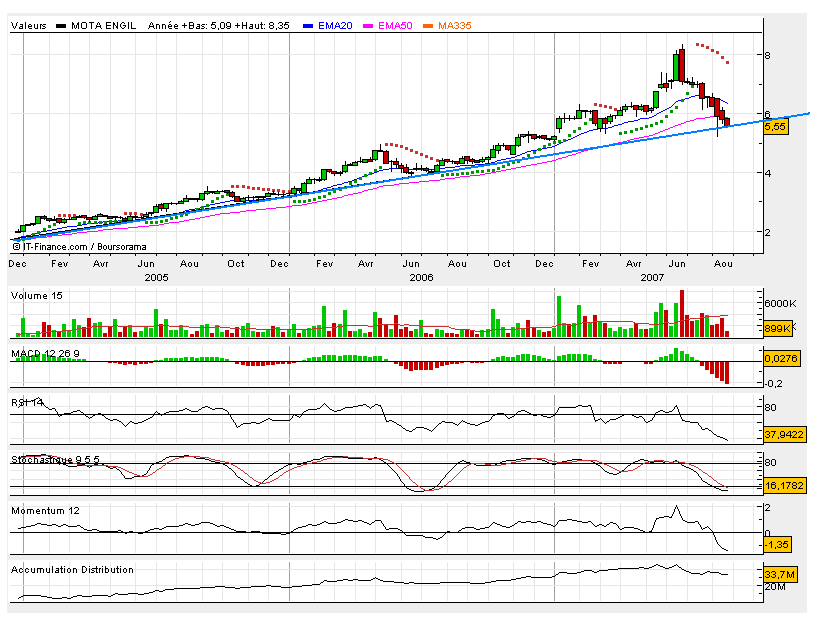Image resolution: width=820 pixels, height=617 pixels.
Task: Click the 899K volume value tag
Action: coord(778,328)
